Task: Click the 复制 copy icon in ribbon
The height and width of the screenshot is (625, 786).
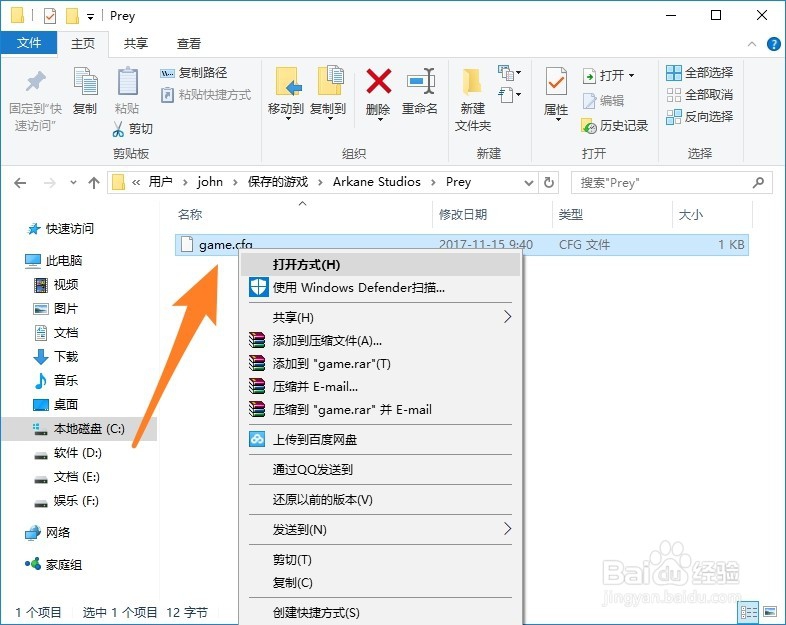Action: click(86, 81)
